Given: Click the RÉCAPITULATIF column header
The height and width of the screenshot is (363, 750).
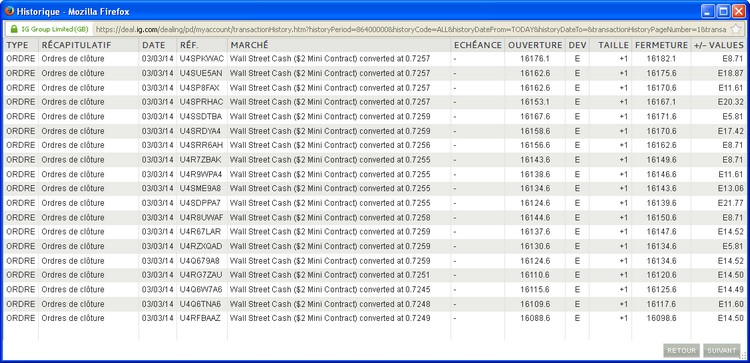Looking at the screenshot, I should click(76, 45).
